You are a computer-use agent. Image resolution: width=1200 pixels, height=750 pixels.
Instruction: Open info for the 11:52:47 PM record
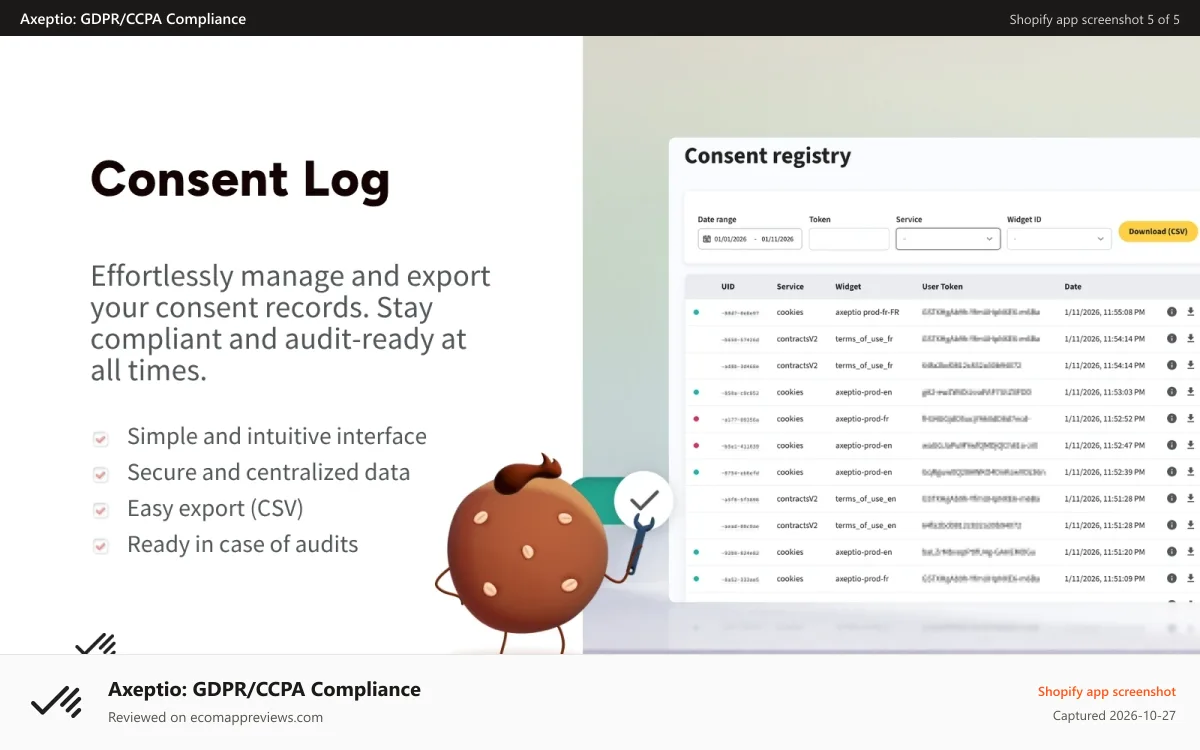point(1171,445)
